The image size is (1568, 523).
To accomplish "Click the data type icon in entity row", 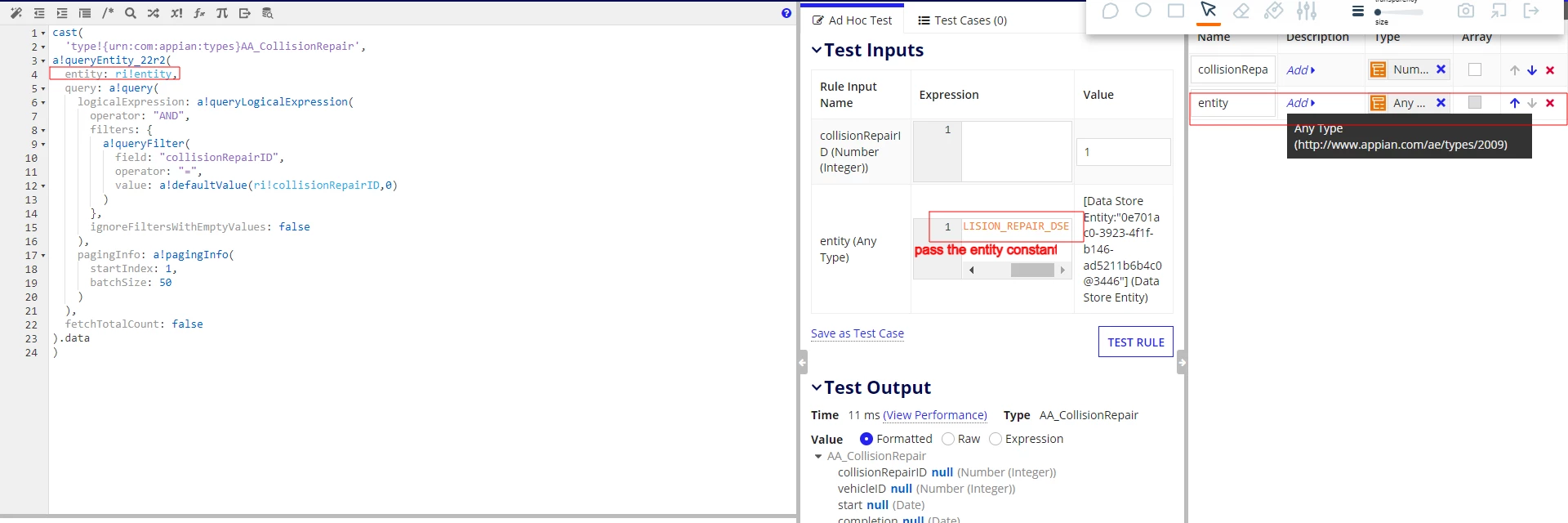I will coord(1379,103).
